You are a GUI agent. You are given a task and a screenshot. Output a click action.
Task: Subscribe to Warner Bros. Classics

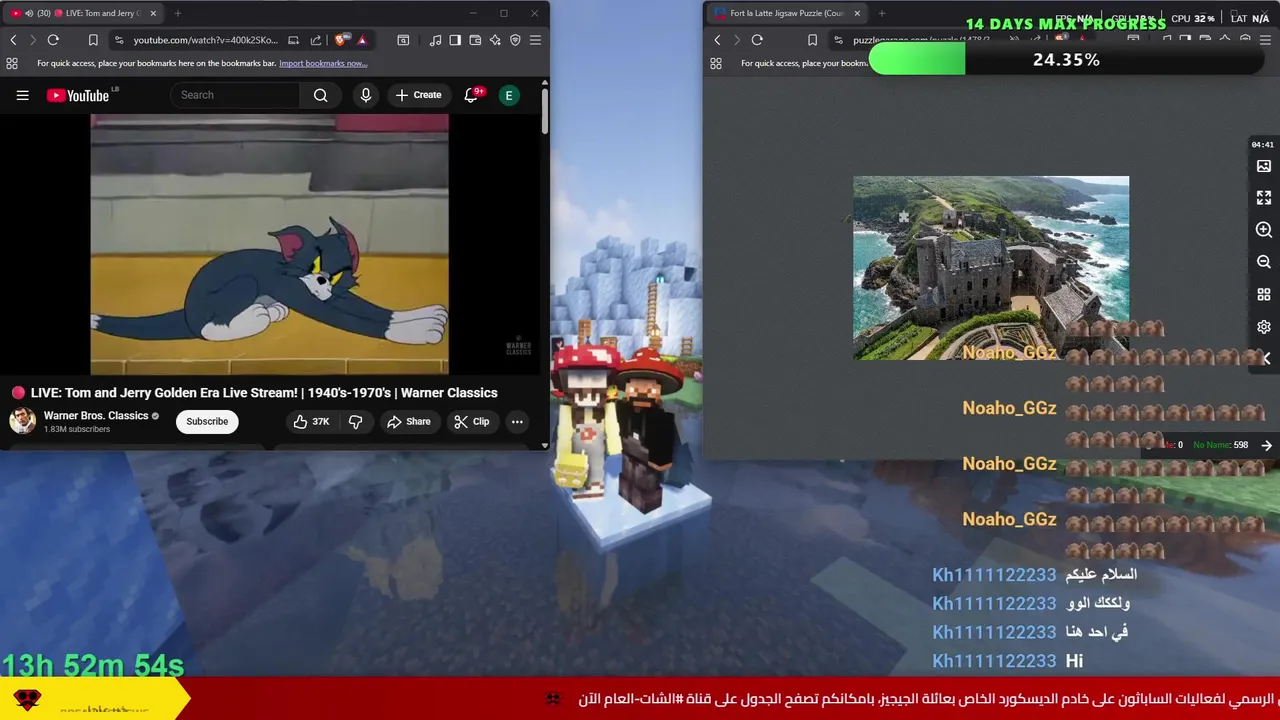[x=207, y=421]
